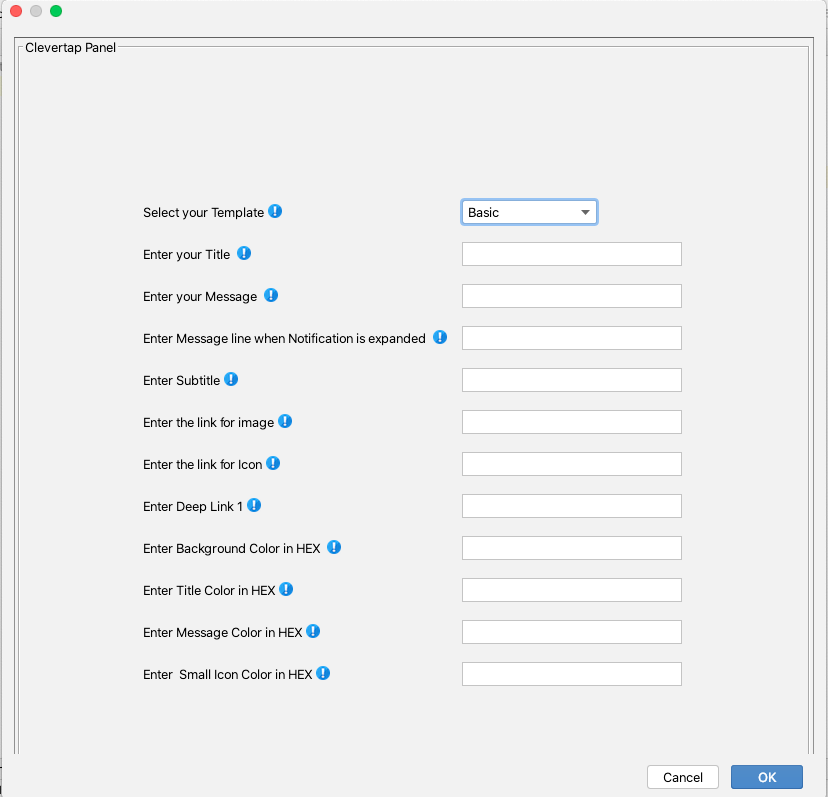
Task: Open the Basic template dropdown
Action: pyautogui.click(x=529, y=212)
